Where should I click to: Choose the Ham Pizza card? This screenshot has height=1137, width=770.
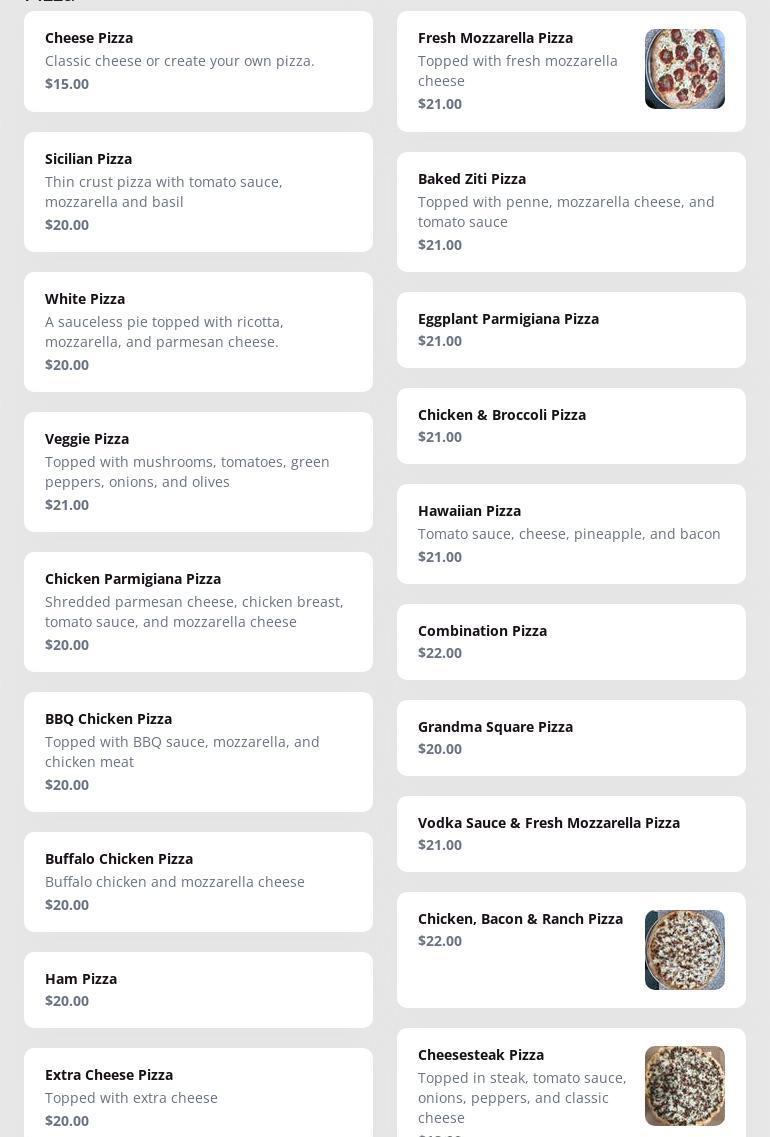tap(198, 990)
